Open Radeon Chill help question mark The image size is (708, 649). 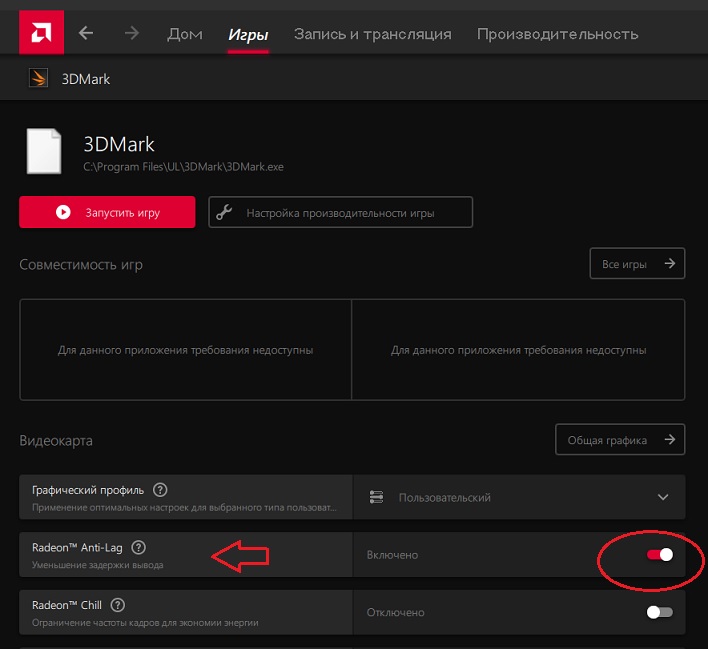118,605
